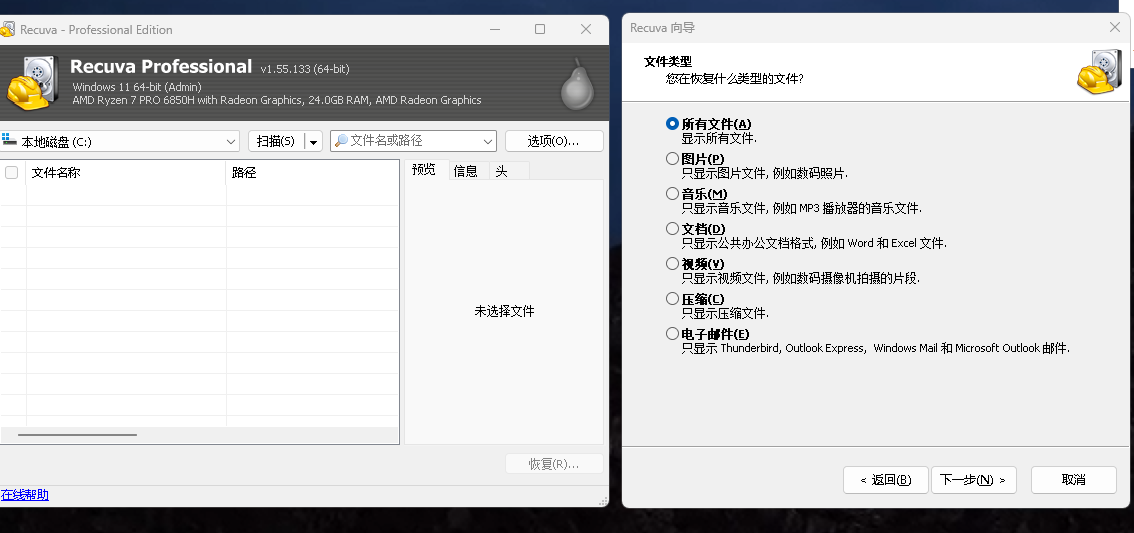Switch to the 头 header tab

(502, 171)
